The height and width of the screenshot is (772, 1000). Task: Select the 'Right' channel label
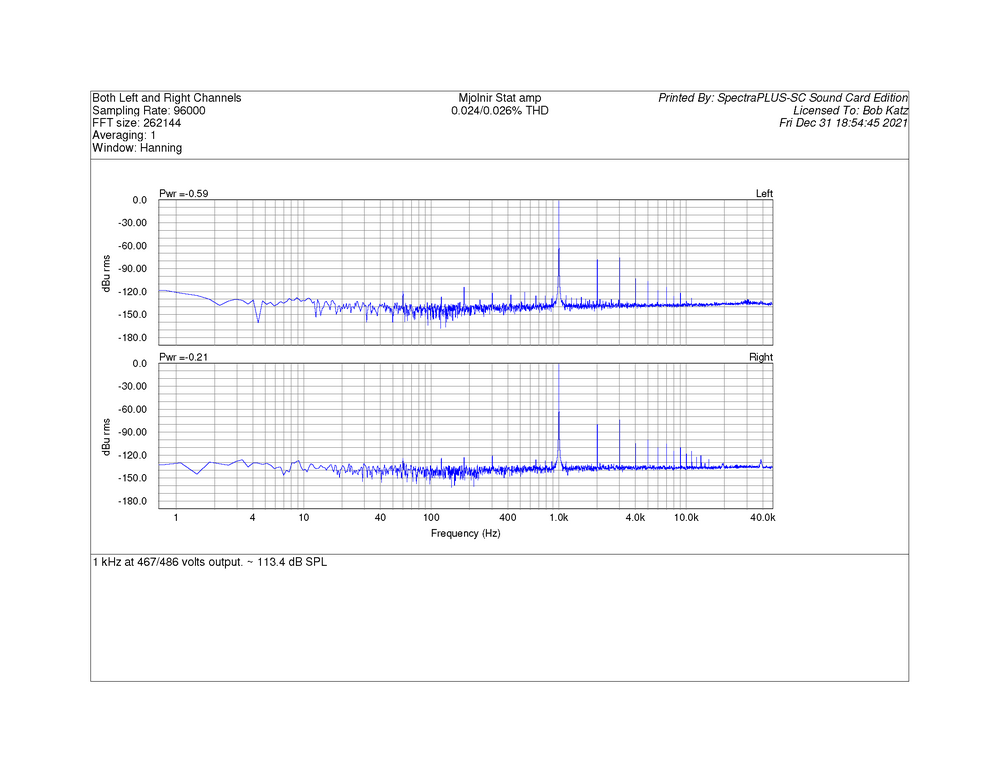click(x=761, y=357)
